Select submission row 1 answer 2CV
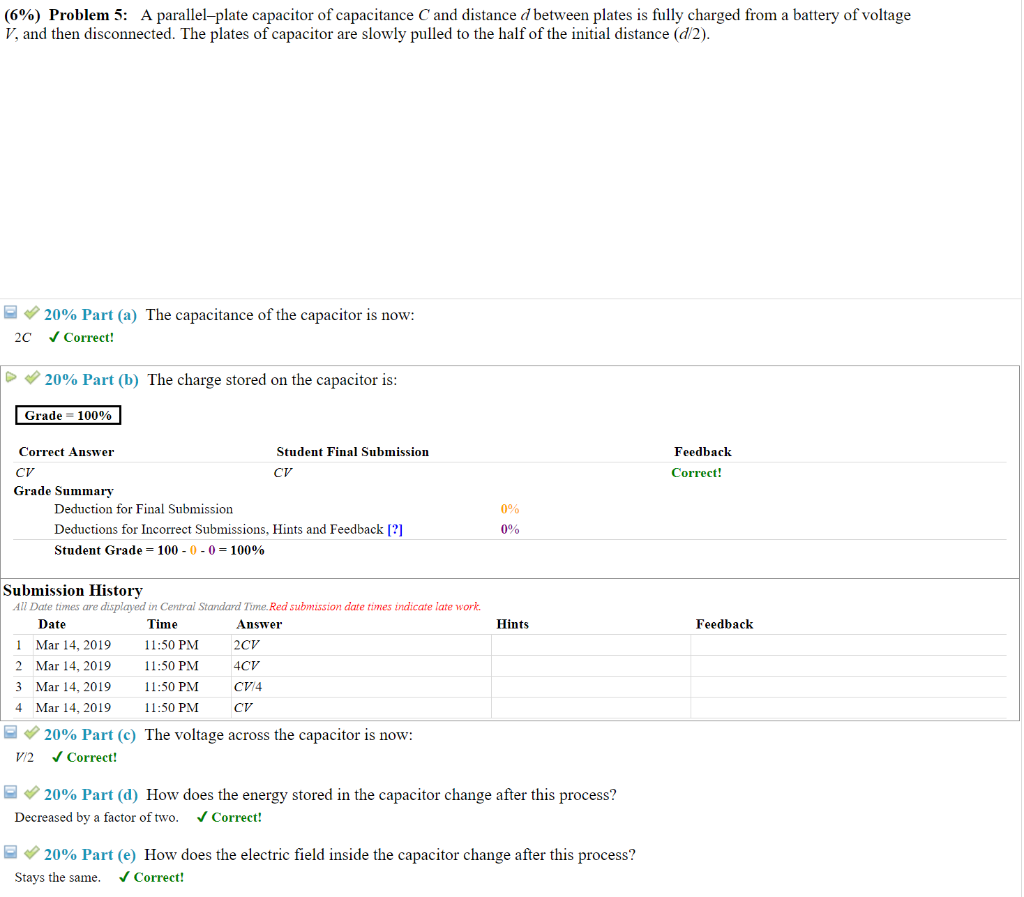Viewport: 1024px width, 897px height. coord(246,645)
